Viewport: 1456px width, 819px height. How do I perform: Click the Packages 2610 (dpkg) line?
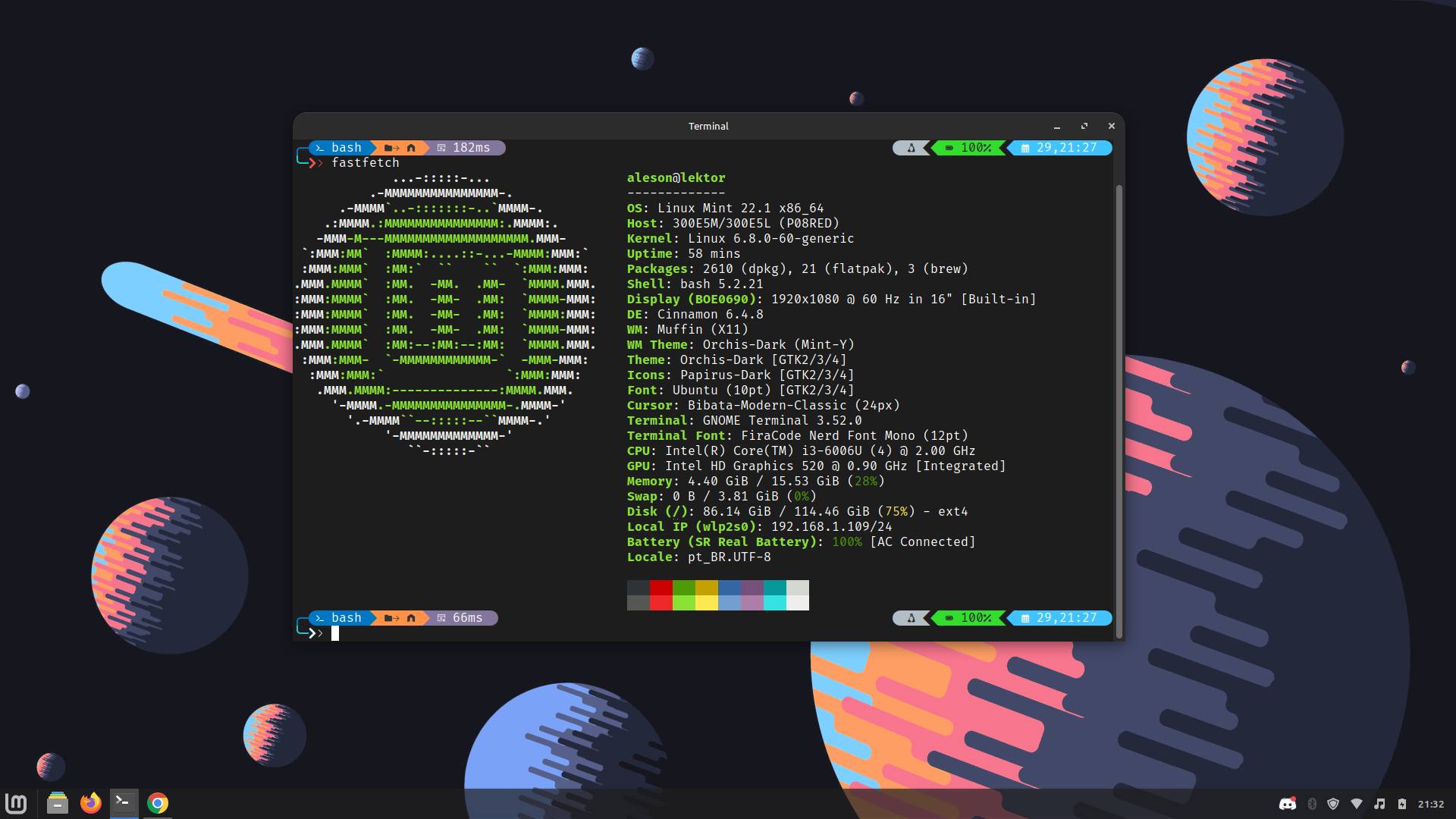(798, 269)
